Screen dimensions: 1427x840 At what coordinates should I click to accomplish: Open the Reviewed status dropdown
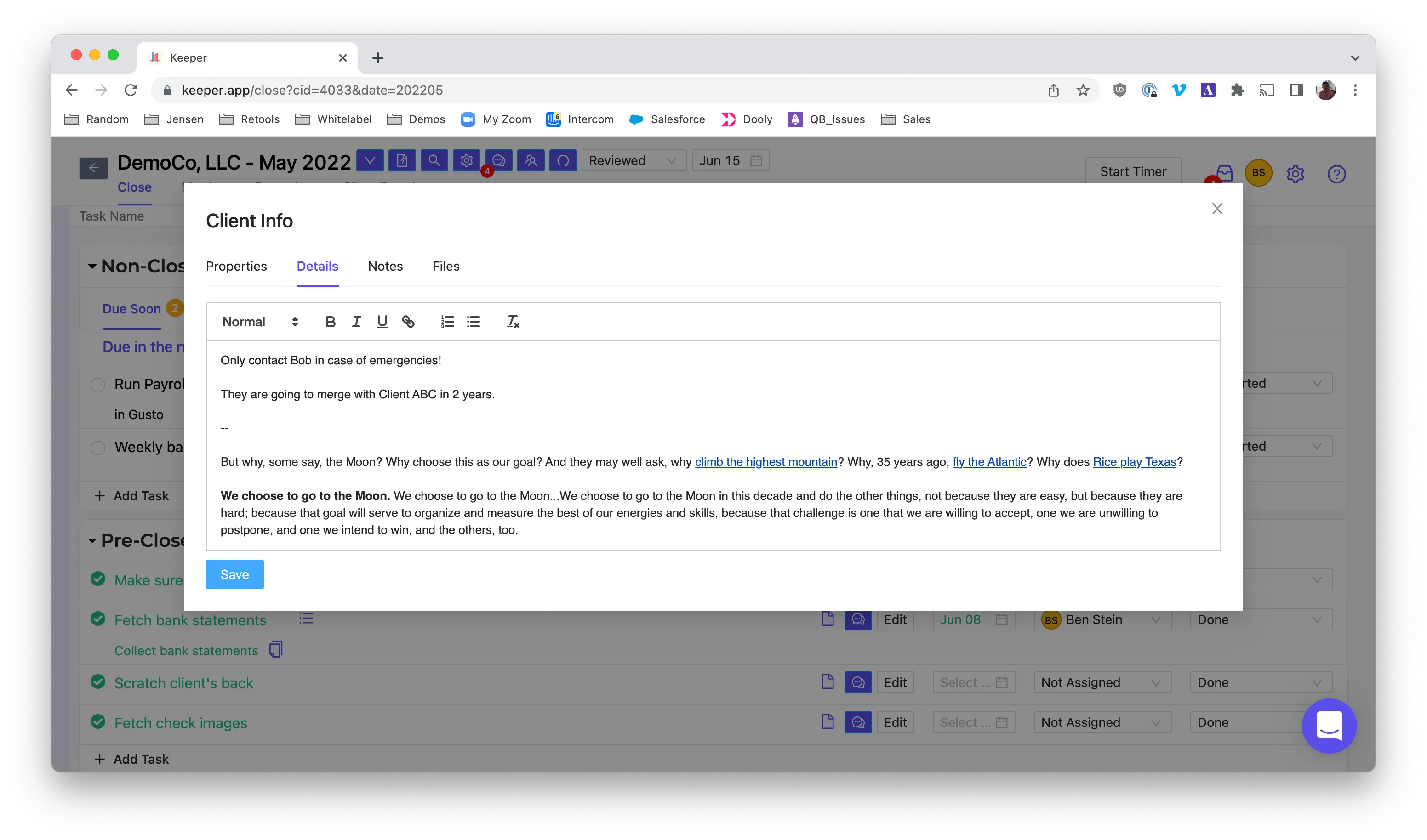[634, 161]
